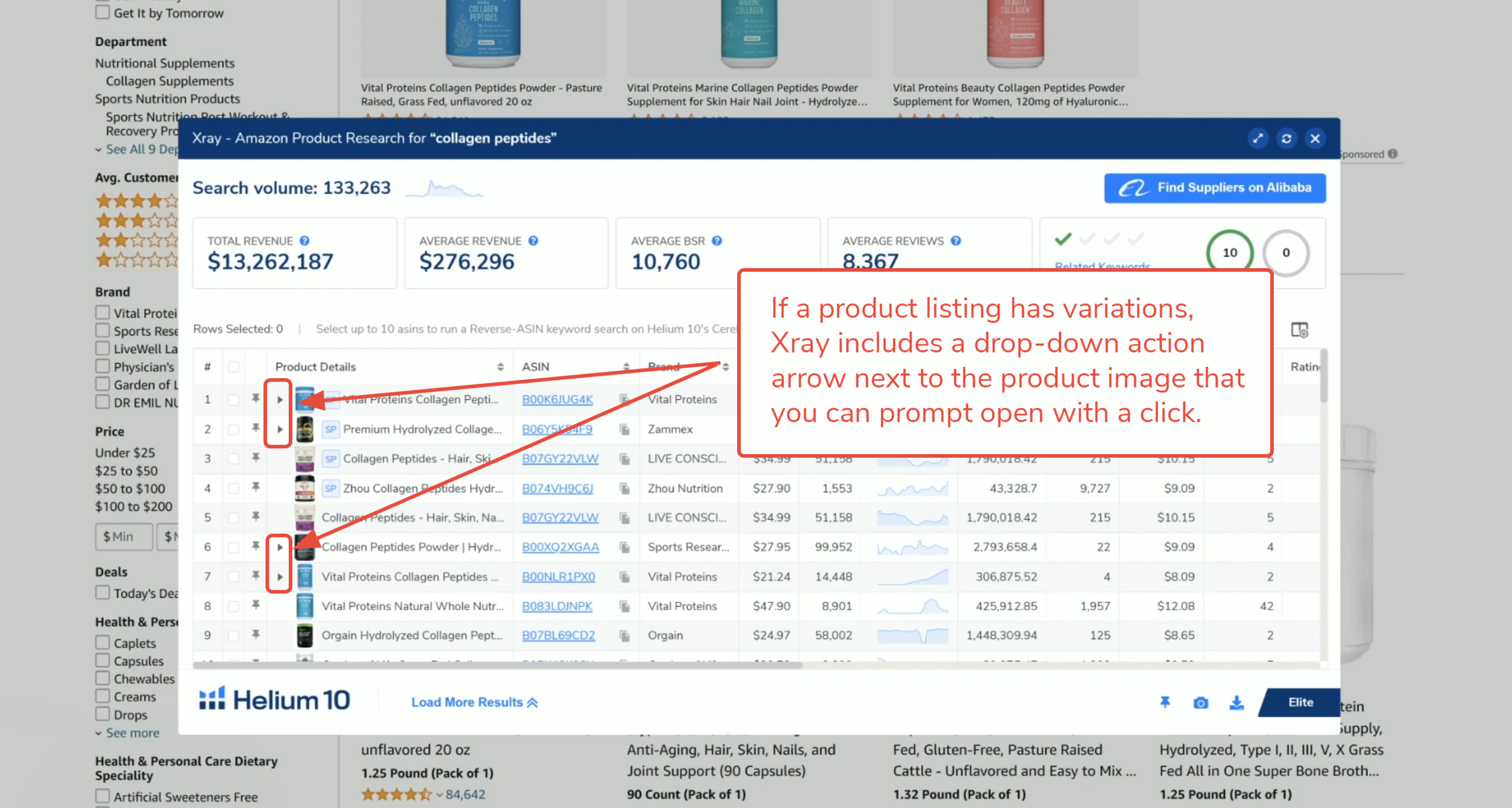Screen dimensions: 1512x808
Task: Sort table by ASIN column header
Action: 625,367
